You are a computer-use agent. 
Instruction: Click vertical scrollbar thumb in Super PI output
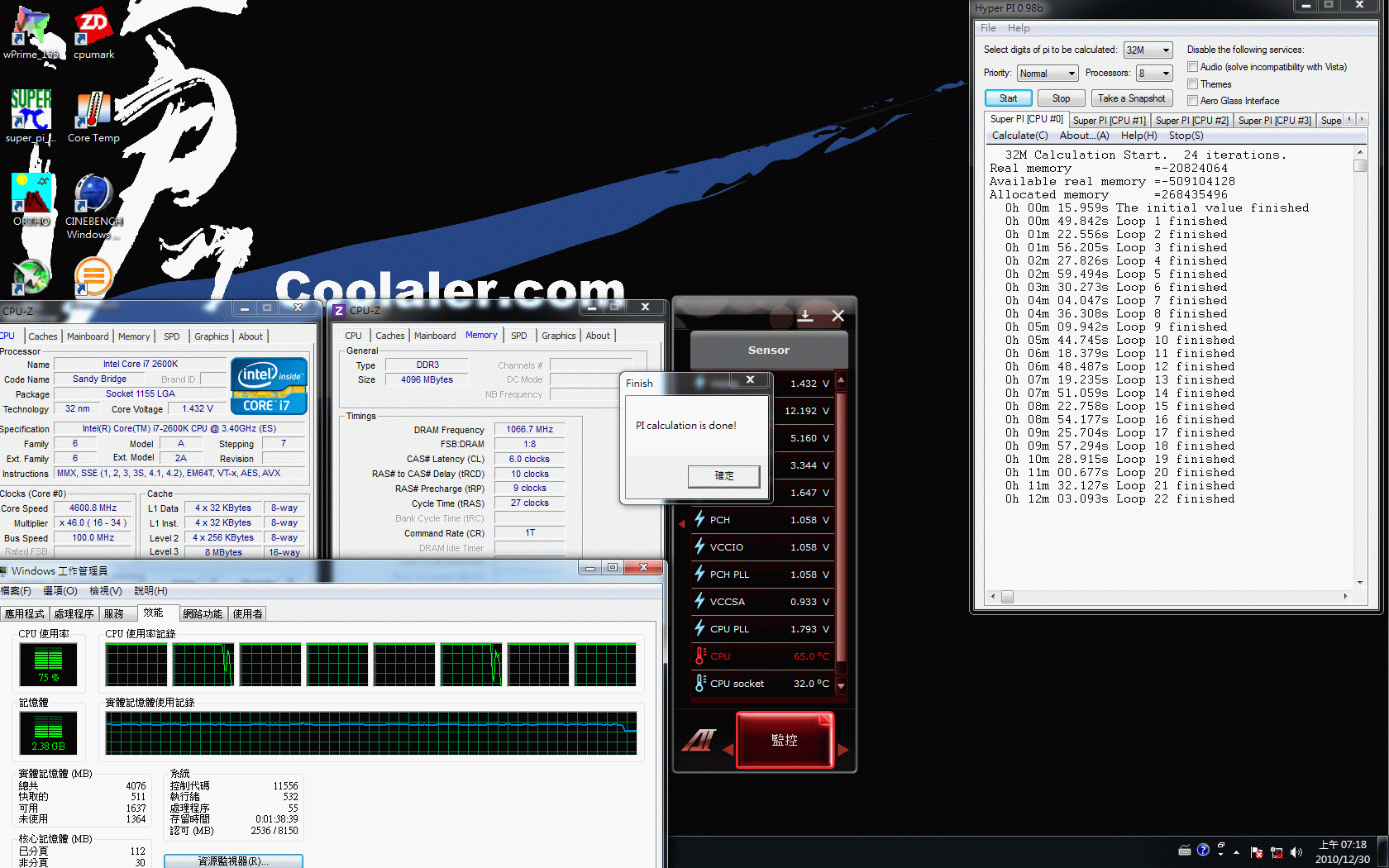tap(1359, 166)
